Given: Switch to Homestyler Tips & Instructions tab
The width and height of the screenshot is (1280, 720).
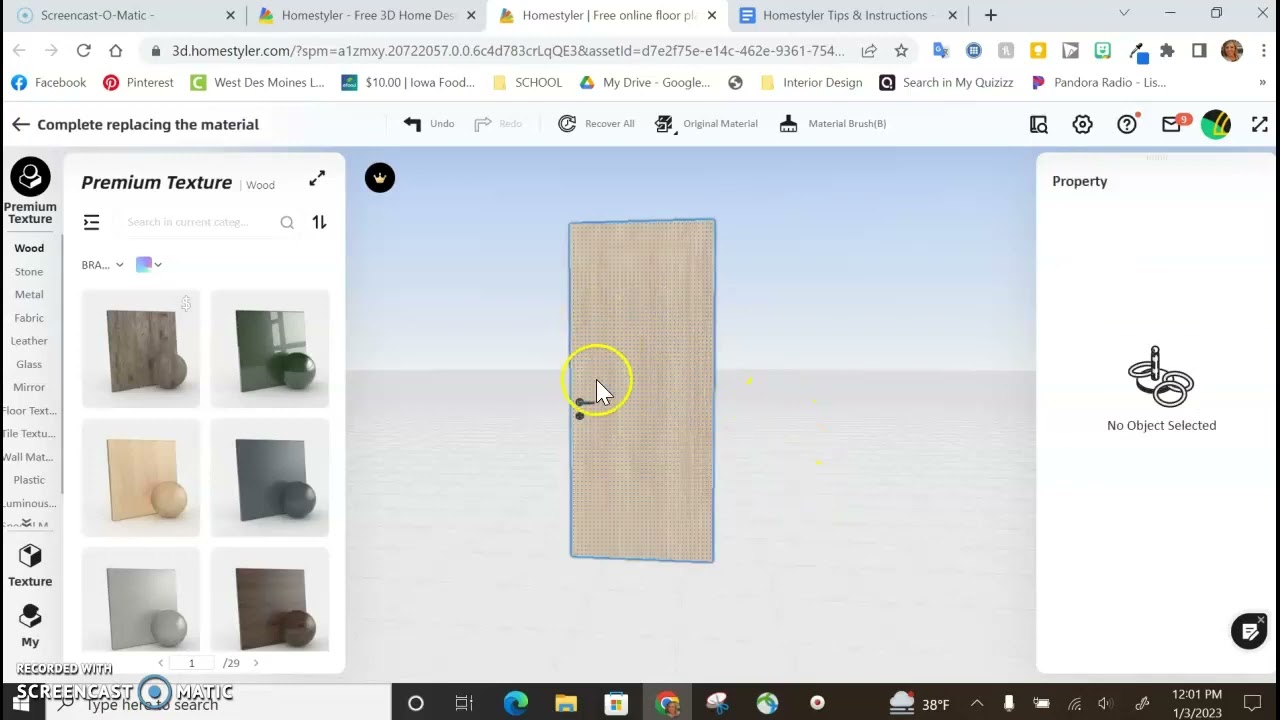Looking at the screenshot, I should coord(845,15).
